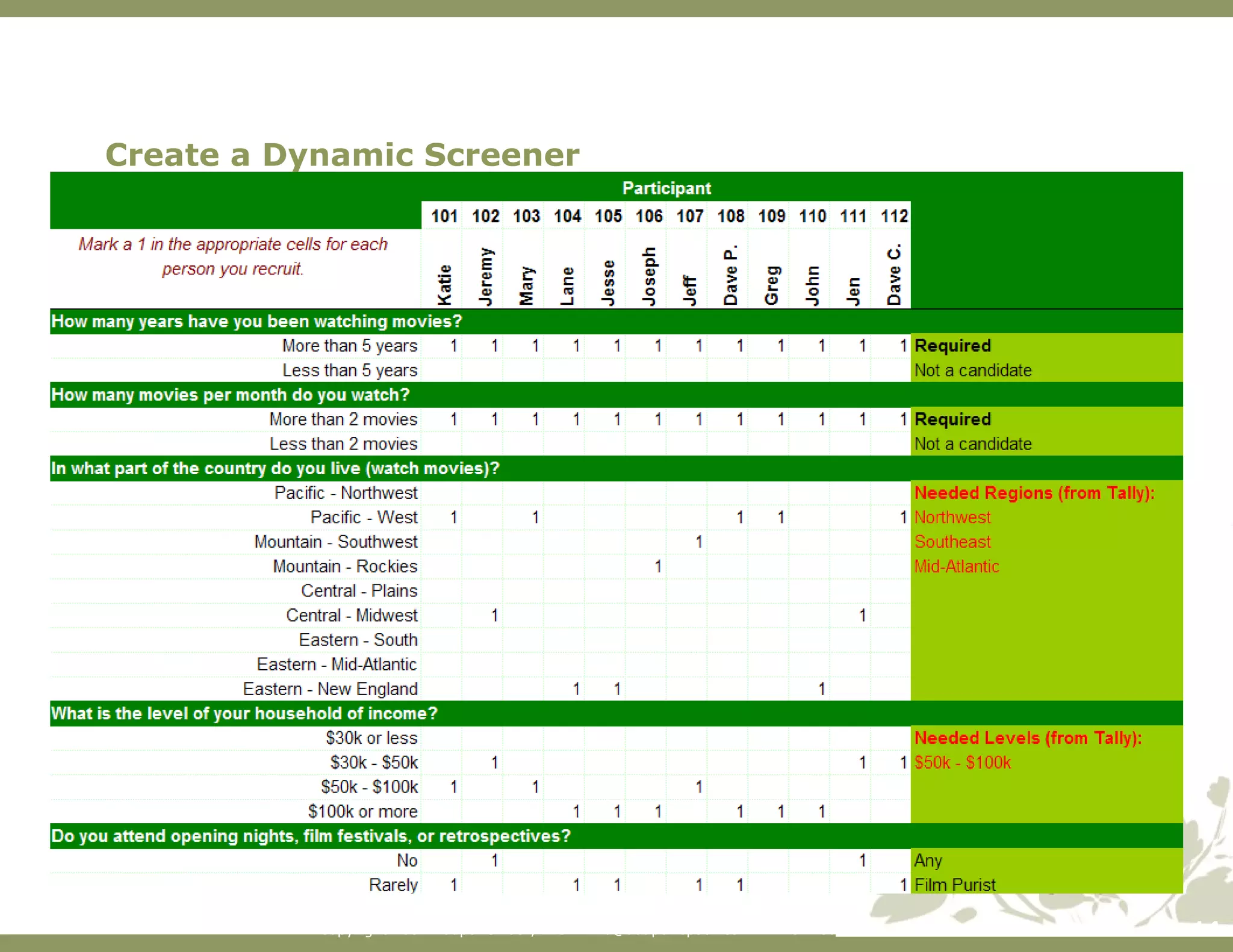This screenshot has height=952, width=1233.
Task: Click the red 'Southeast' needed region
Action: point(952,542)
